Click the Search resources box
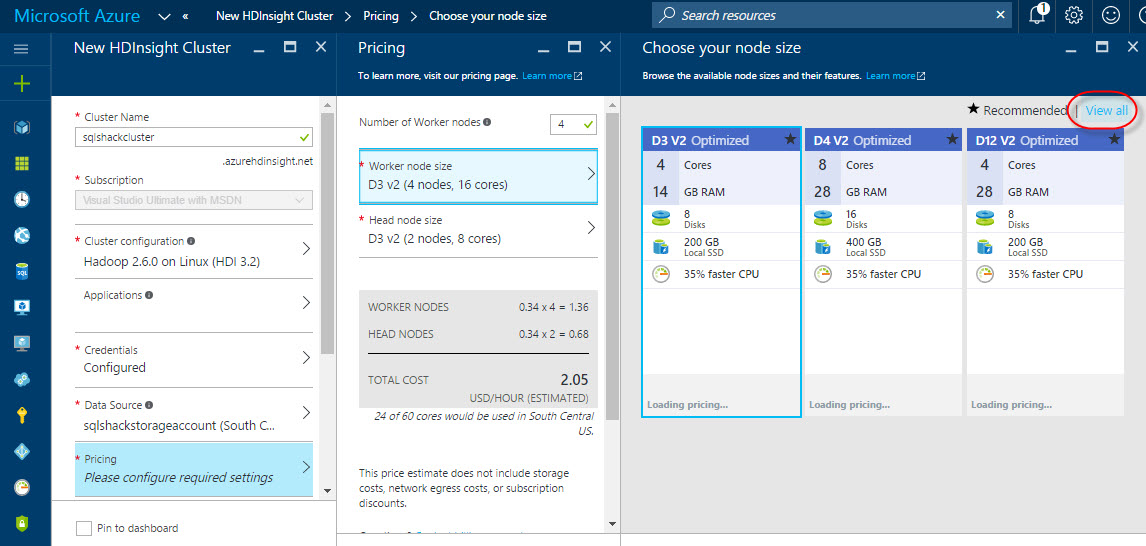Viewport: 1146px width, 546px height. [x=832, y=15]
